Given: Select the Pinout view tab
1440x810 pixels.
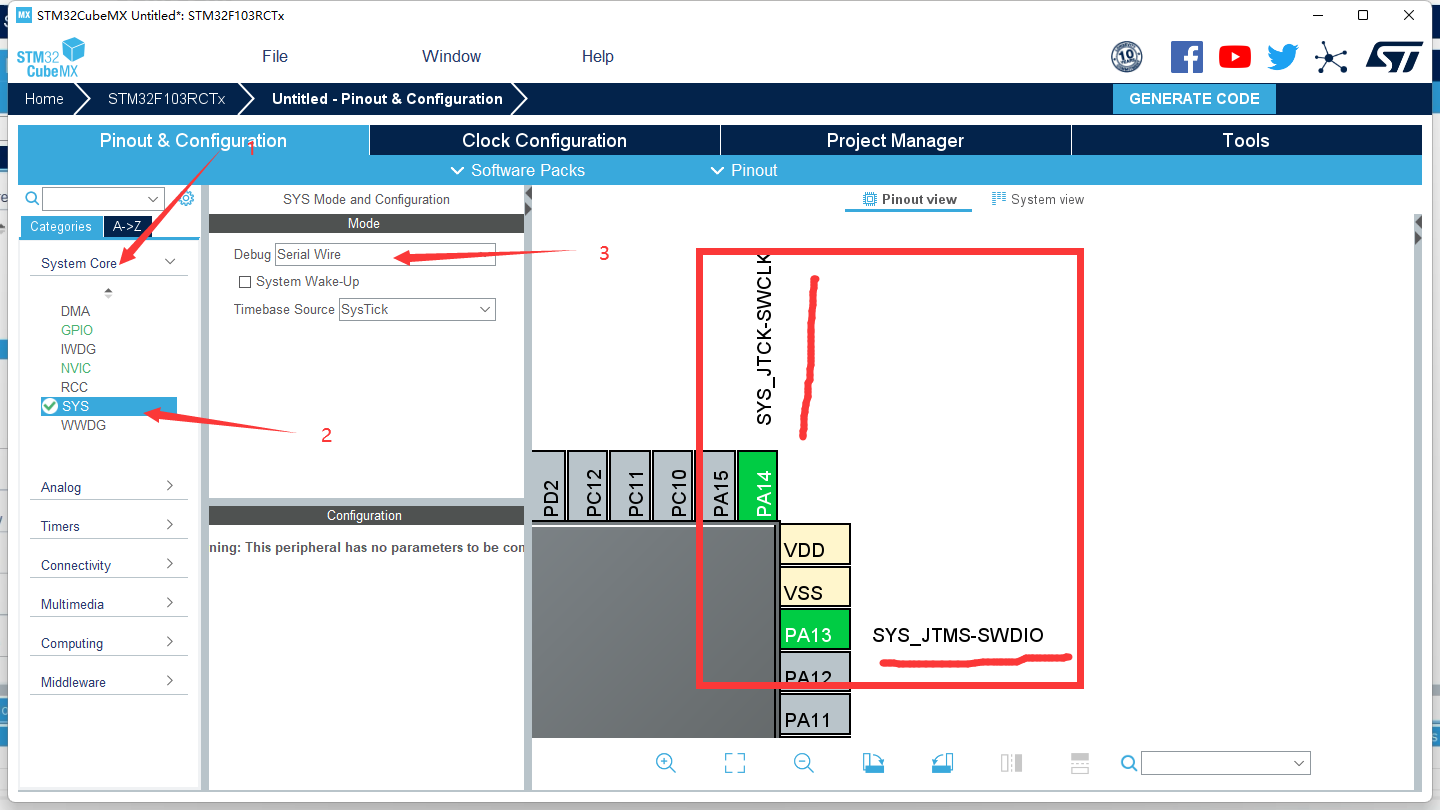Looking at the screenshot, I should tap(909, 199).
